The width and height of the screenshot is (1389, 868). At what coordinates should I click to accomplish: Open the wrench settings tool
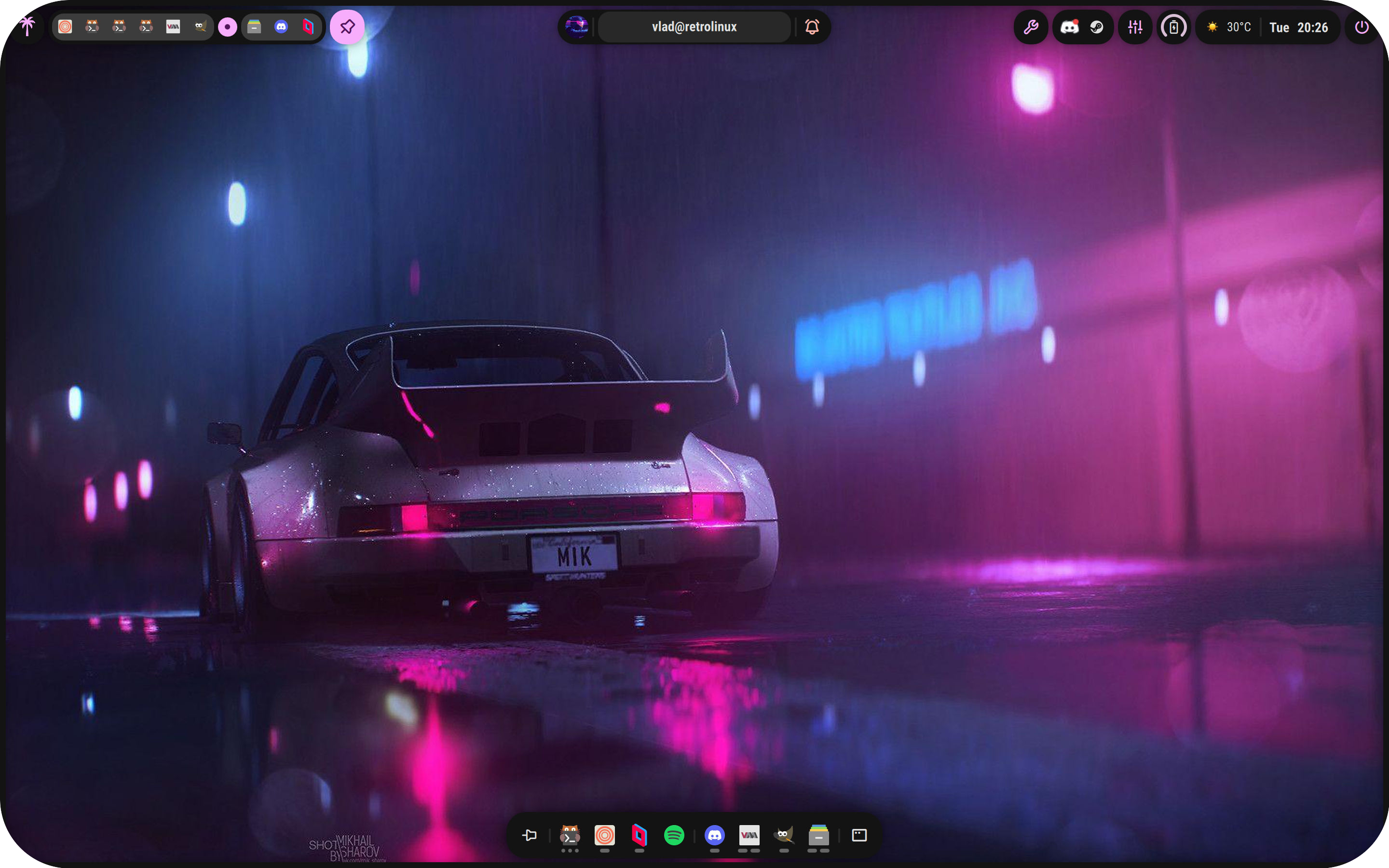pyautogui.click(x=1031, y=27)
